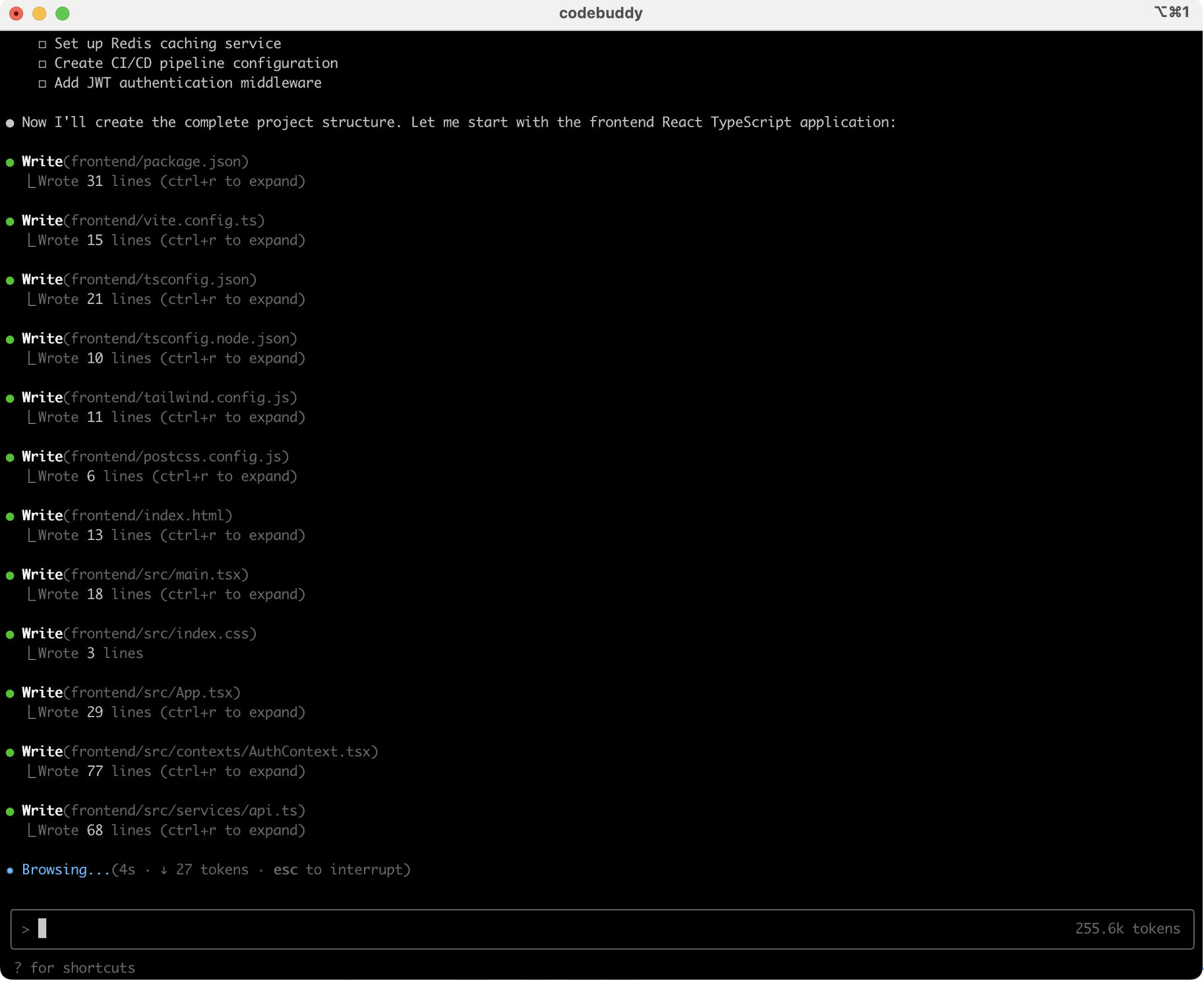1204x981 pixels.
Task: Click 'Write(frontend/src/App.tsx)' line
Action: [131, 693]
